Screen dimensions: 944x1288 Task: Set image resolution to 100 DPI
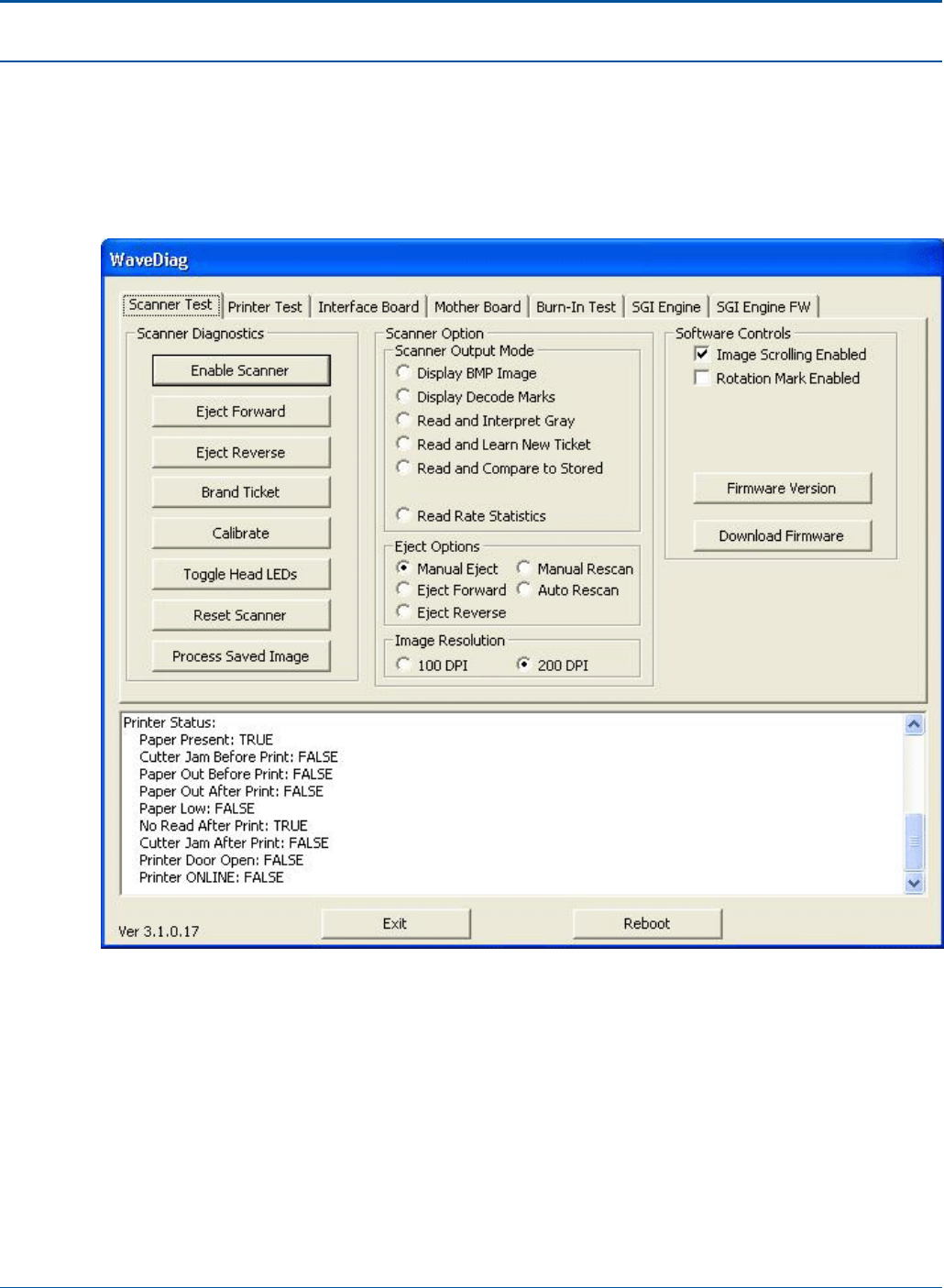pyautogui.click(x=432, y=666)
